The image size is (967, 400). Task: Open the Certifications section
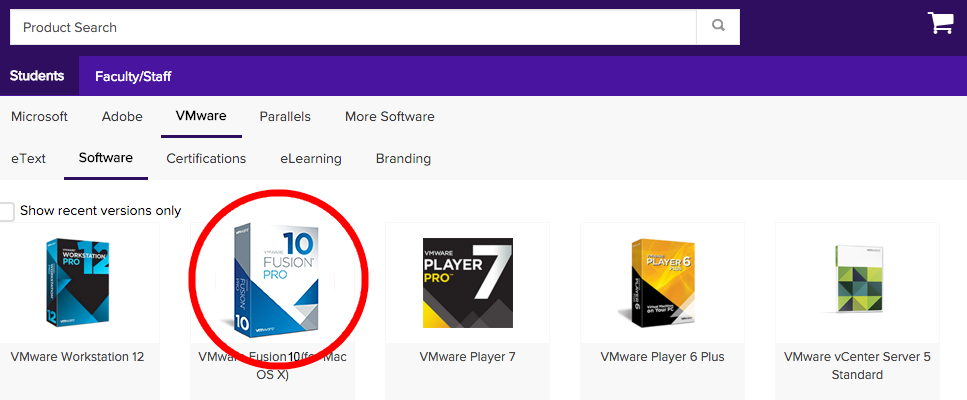(206, 158)
